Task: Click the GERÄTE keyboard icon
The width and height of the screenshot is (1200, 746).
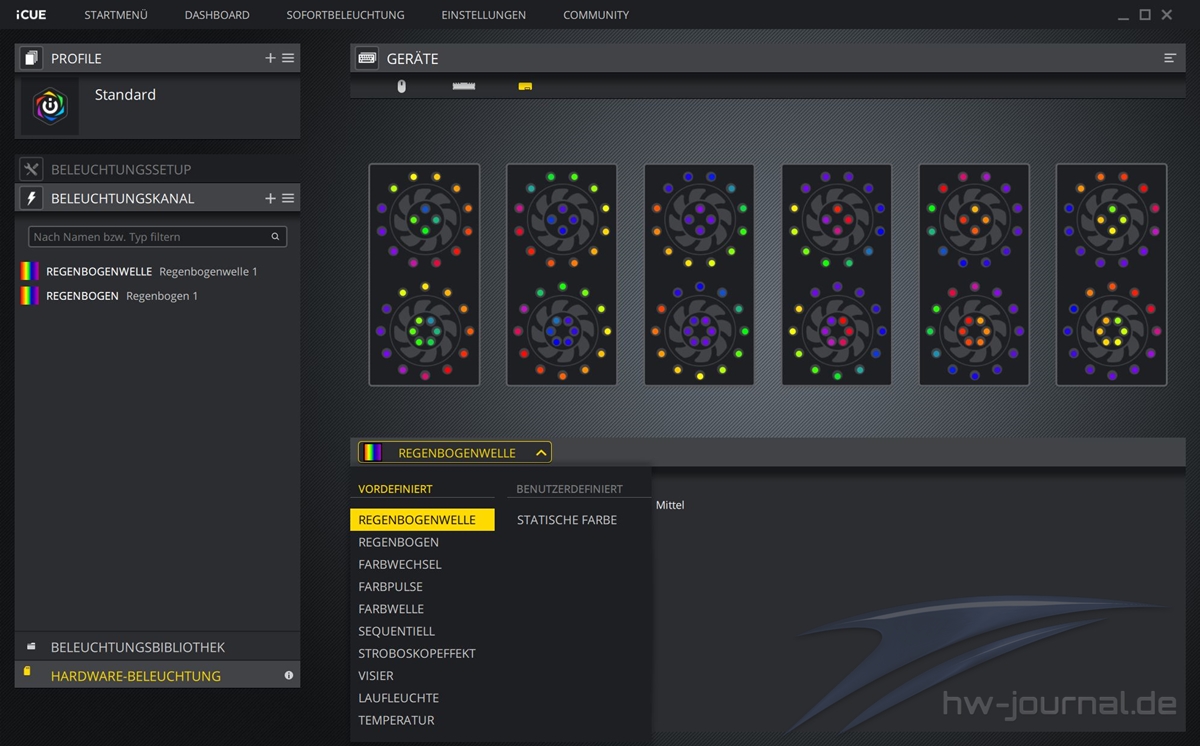Action: pyautogui.click(x=367, y=58)
